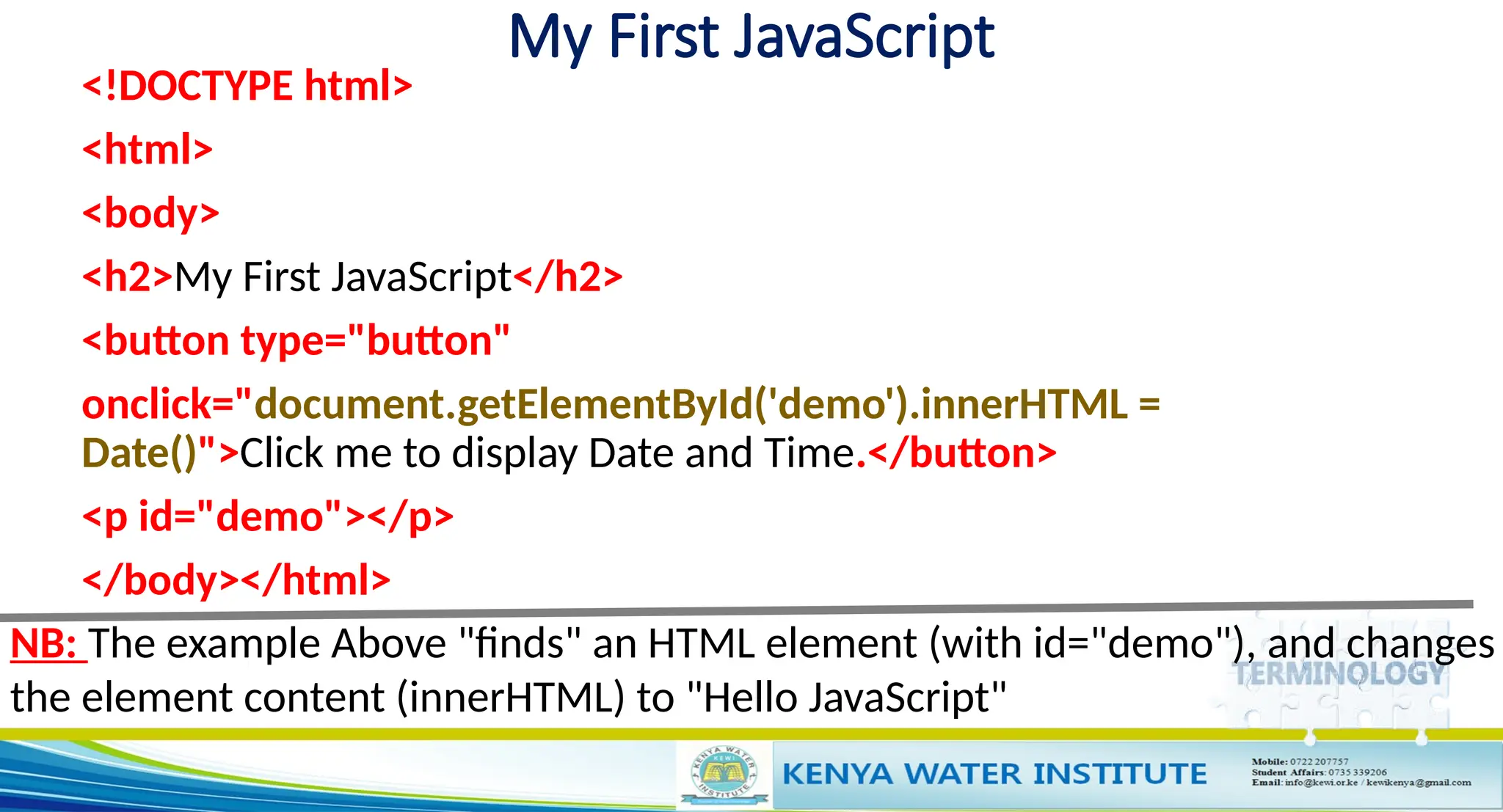Click the opening "<html>" tag line
Viewport: 1503px width, 812px height.
tap(147, 150)
